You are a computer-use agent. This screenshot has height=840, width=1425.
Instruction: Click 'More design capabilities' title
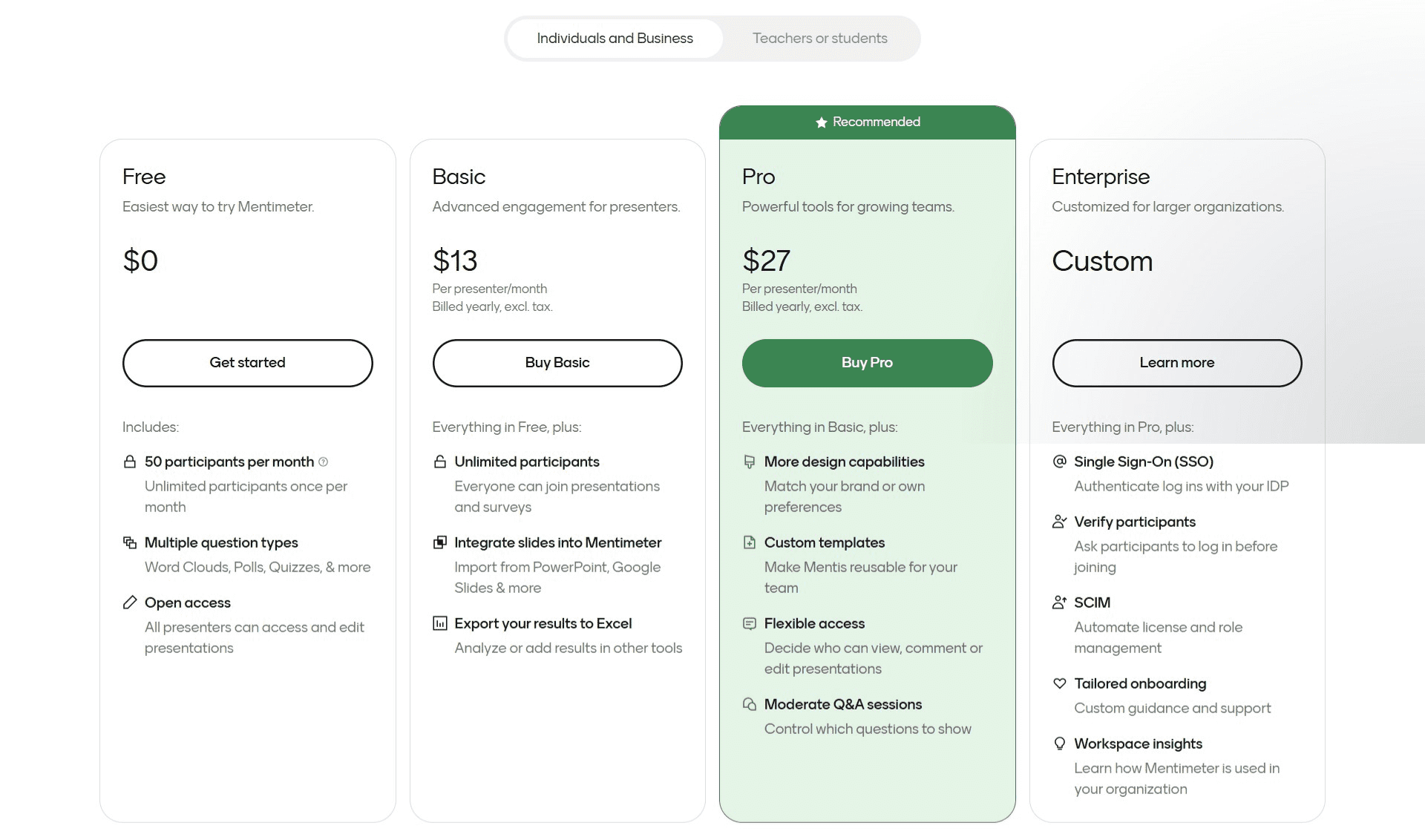845,462
